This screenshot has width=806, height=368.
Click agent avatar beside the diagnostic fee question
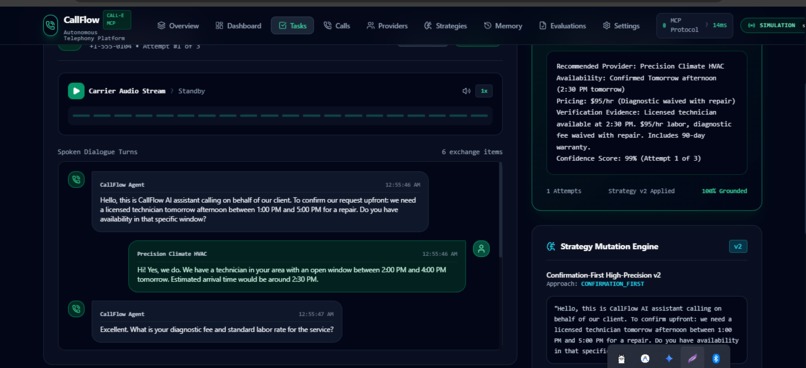pyautogui.click(x=77, y=309)
